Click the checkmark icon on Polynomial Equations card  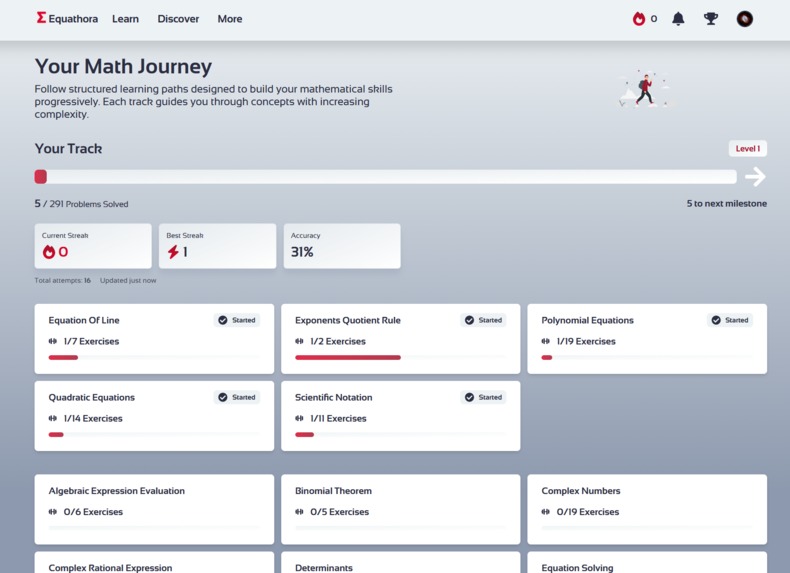(715, 320)
